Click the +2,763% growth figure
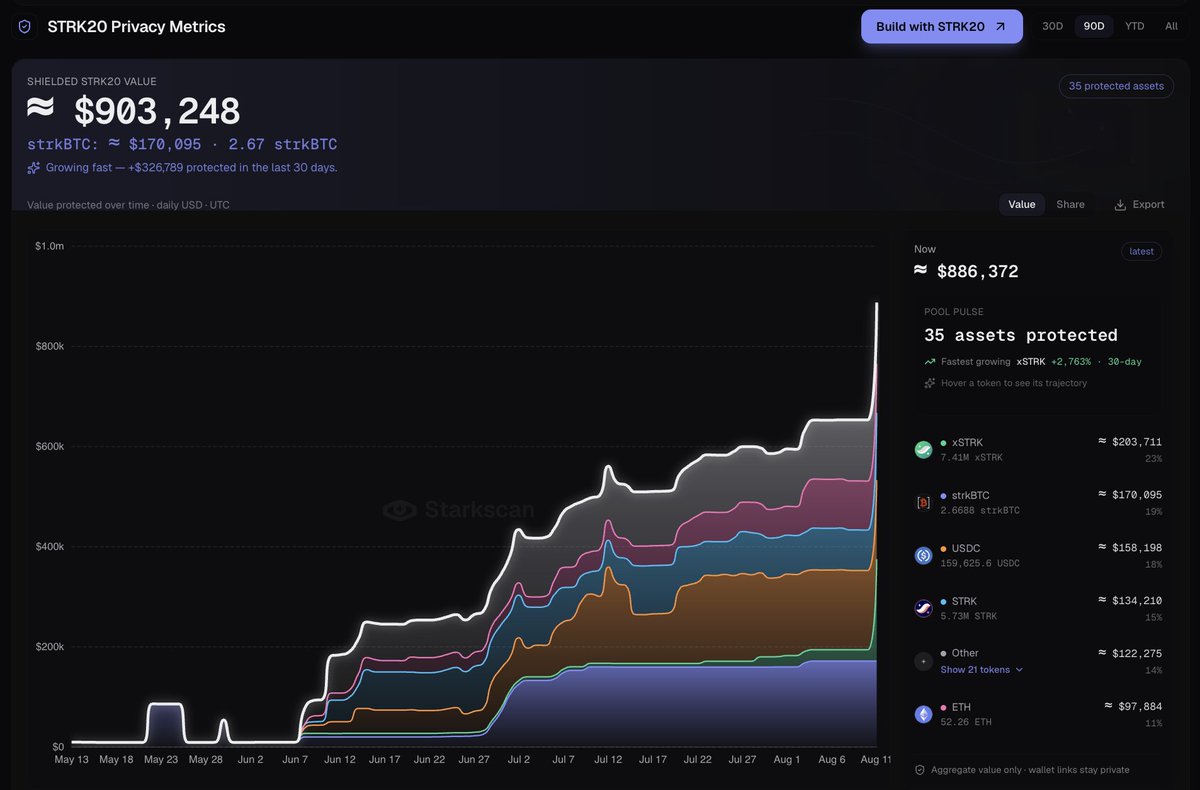Viewport: 1200px width, 790px height. click(1071, 361)
